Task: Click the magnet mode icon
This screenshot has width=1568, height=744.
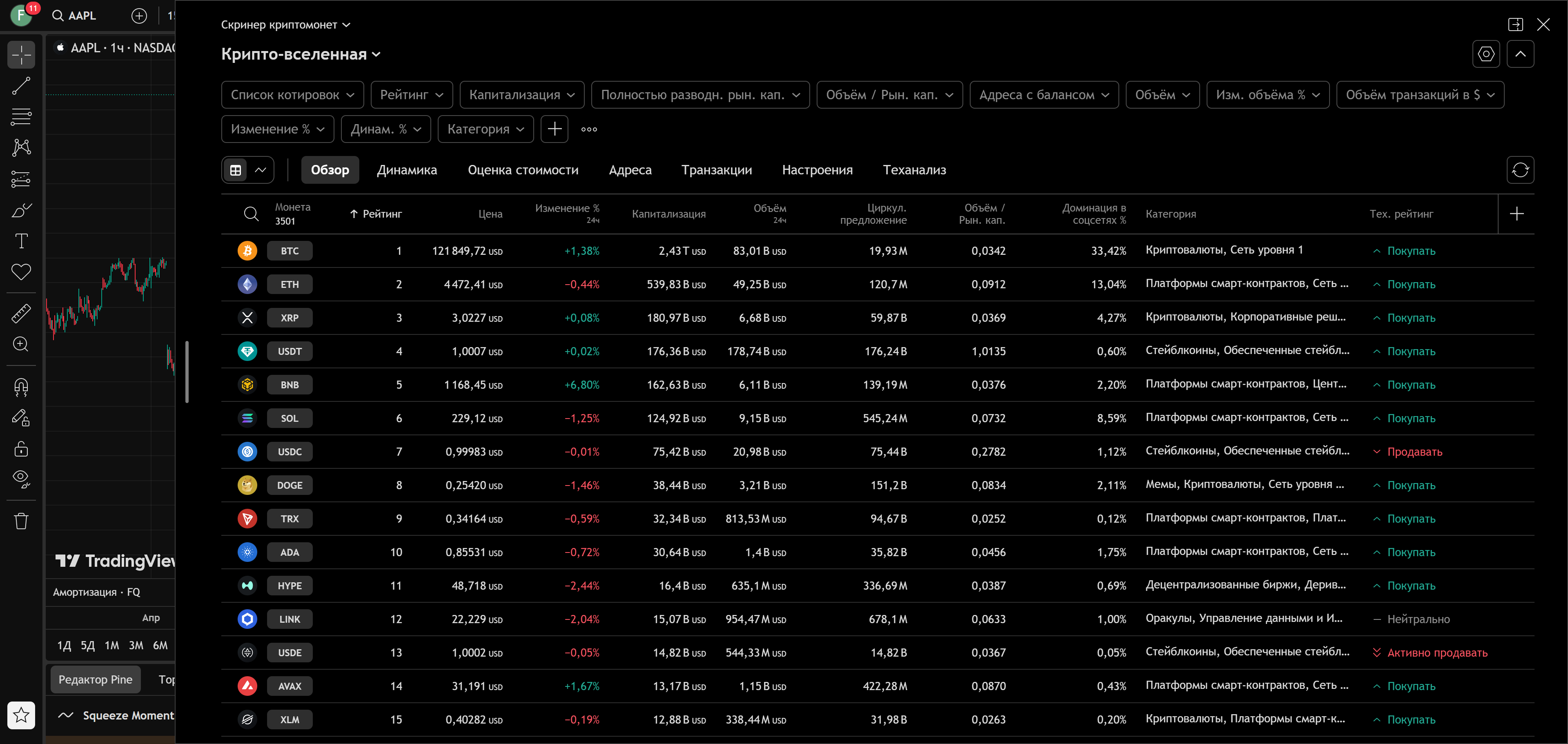Action: [x=21, y=387]
